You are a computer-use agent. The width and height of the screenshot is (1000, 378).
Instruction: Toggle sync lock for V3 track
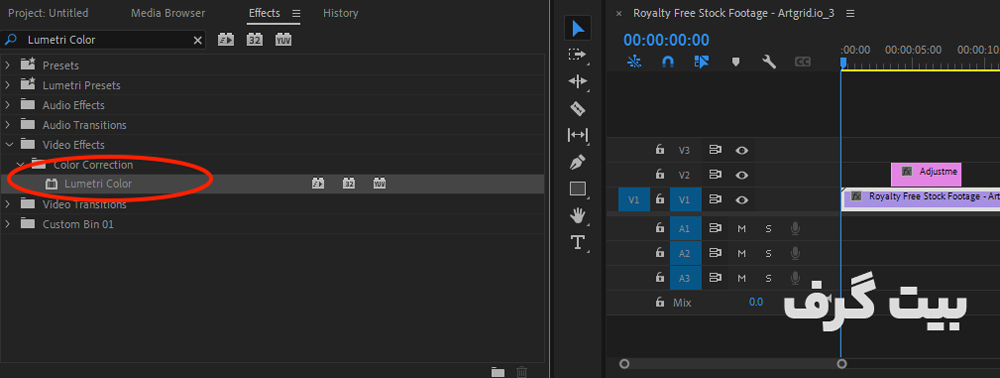(x=715, y=150)
